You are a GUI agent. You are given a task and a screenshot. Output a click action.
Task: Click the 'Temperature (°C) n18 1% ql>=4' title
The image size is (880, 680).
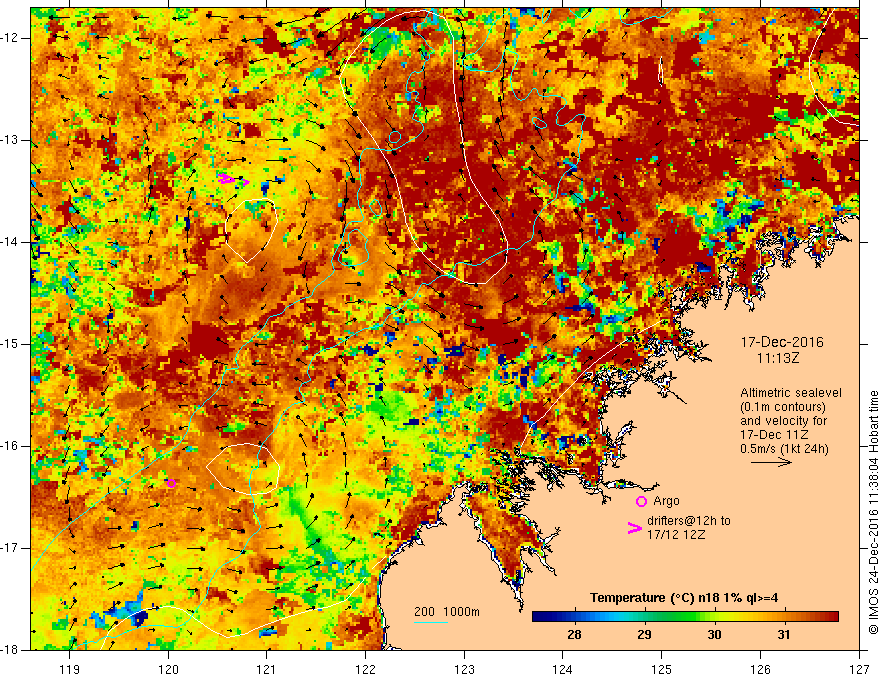click(x=684, y=598)
